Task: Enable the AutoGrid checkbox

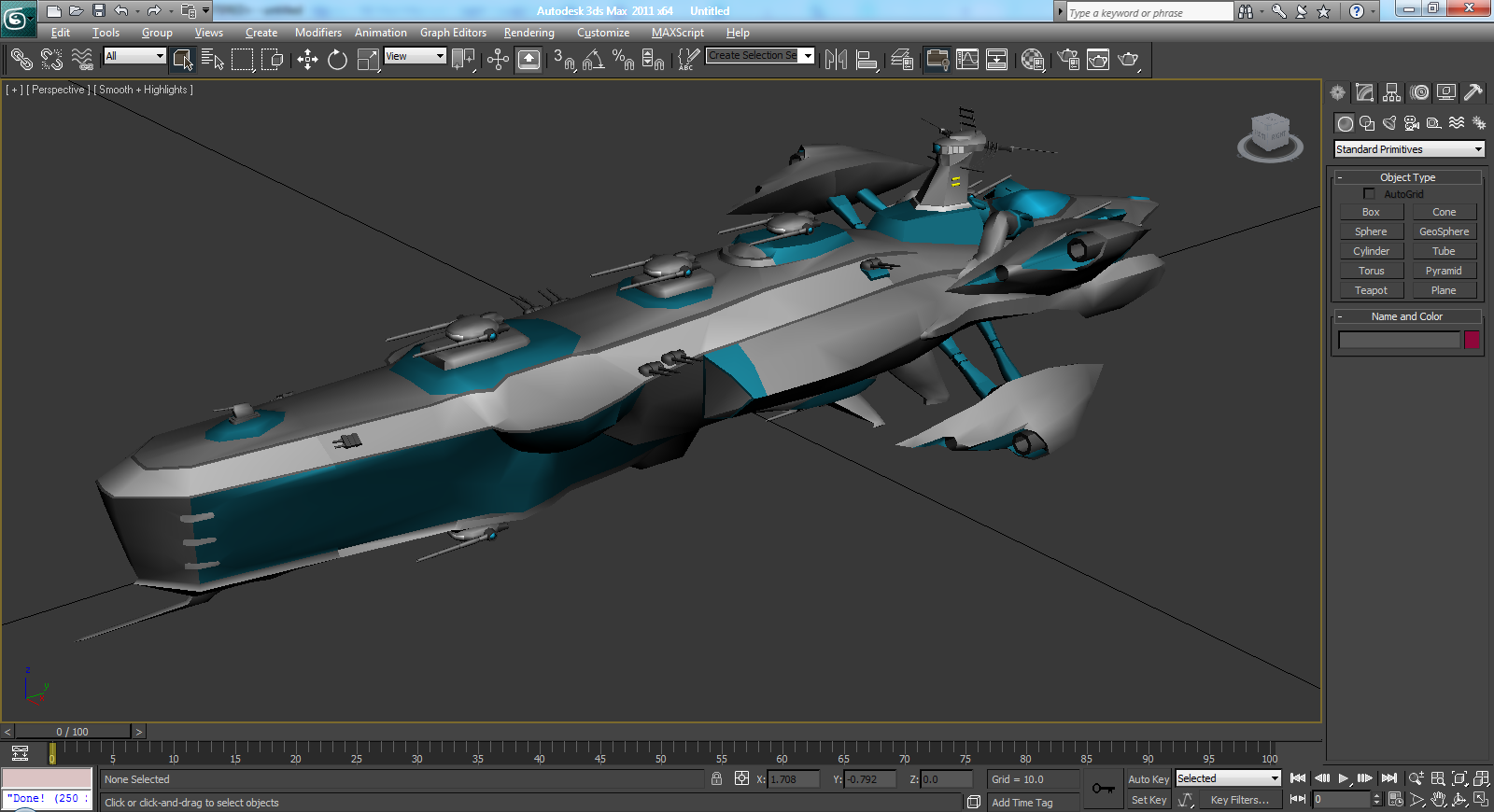Action: tap(1369, 194)
